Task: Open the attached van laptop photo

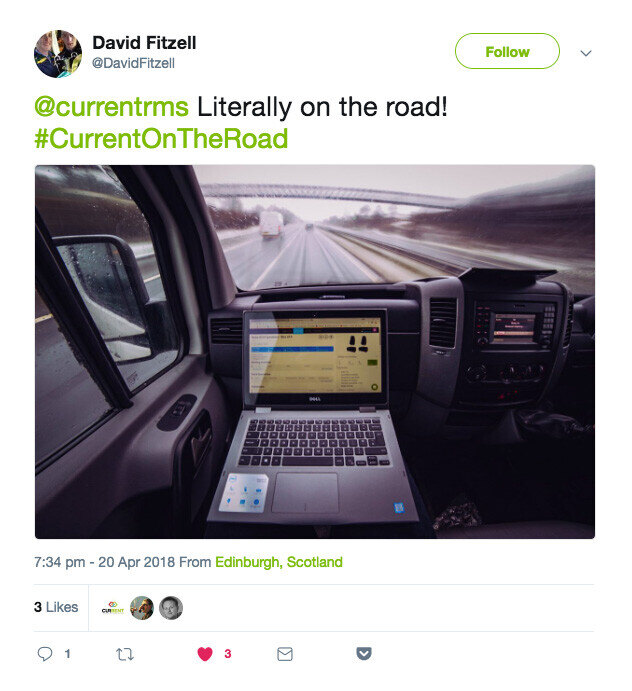Action: point(315,351)
